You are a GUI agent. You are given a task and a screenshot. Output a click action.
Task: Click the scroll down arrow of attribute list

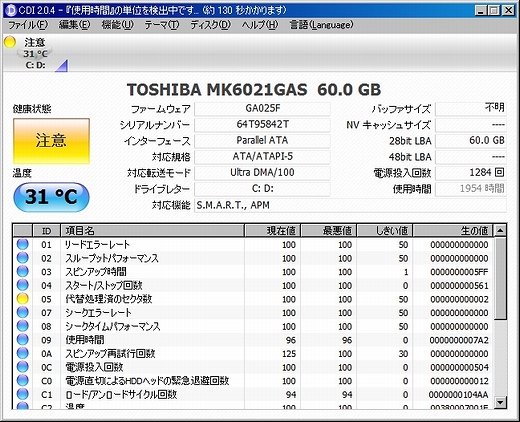click(500, 402)
